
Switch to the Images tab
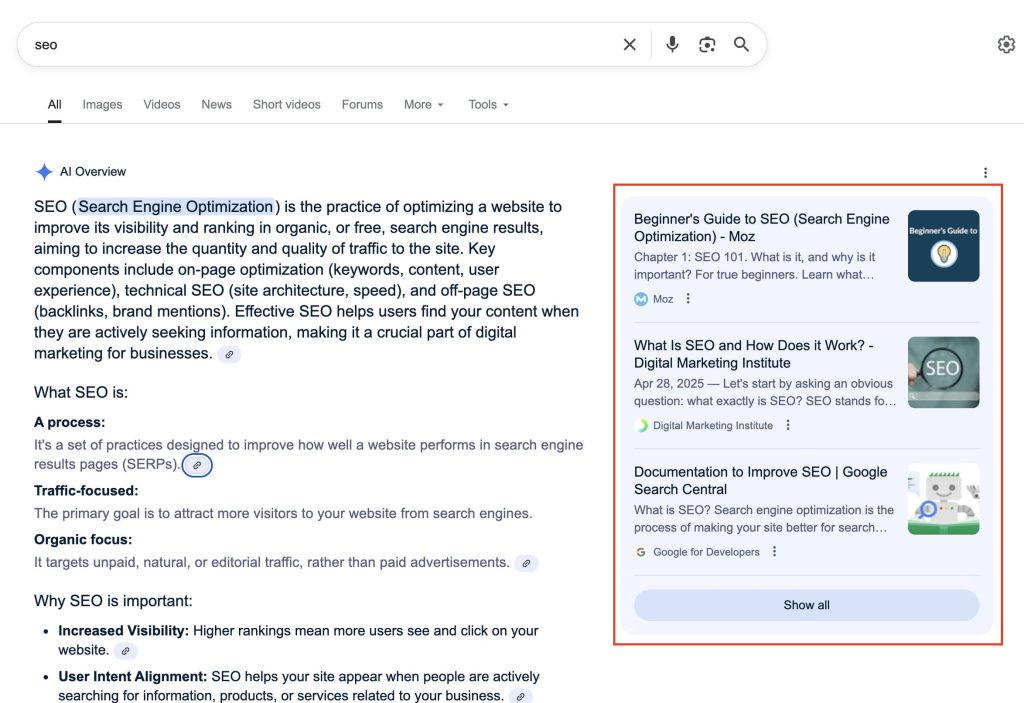coord(102,104)
